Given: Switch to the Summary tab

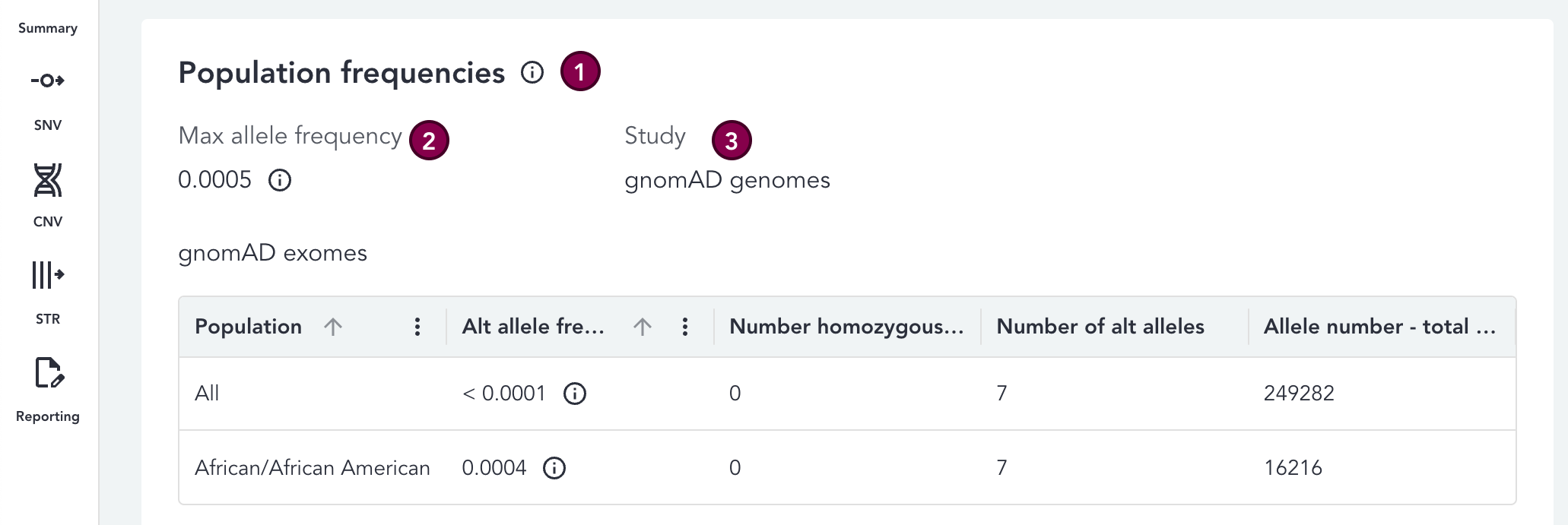Looking at the screenshot, I should [x=47, y=28].
